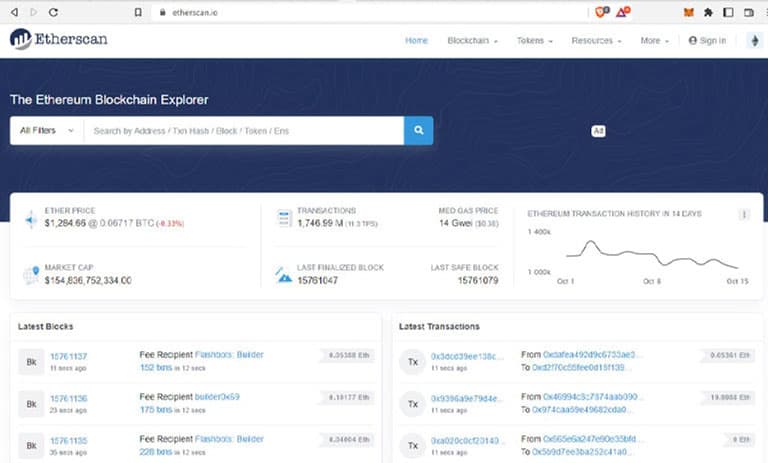Open the Brave Rewards triangle icon
This screenshot has height=463, width=768.
623,12
